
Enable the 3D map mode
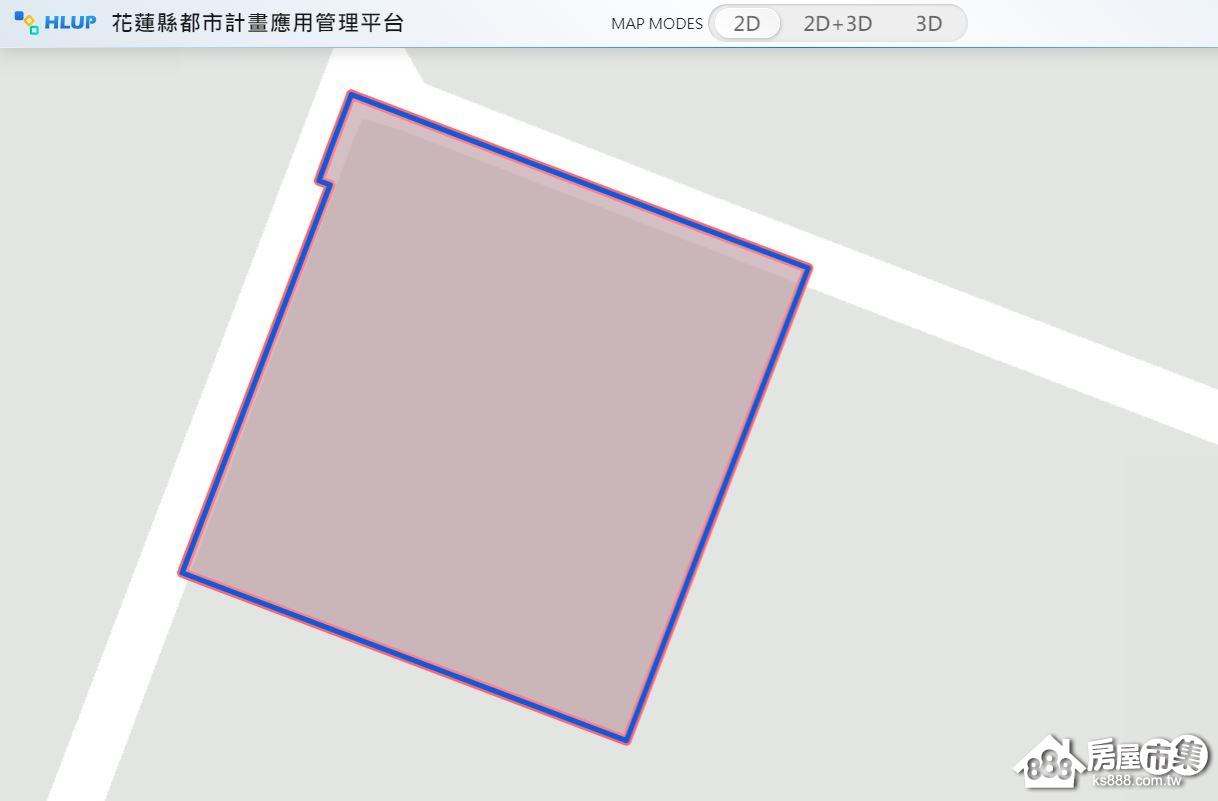[928, 23]
